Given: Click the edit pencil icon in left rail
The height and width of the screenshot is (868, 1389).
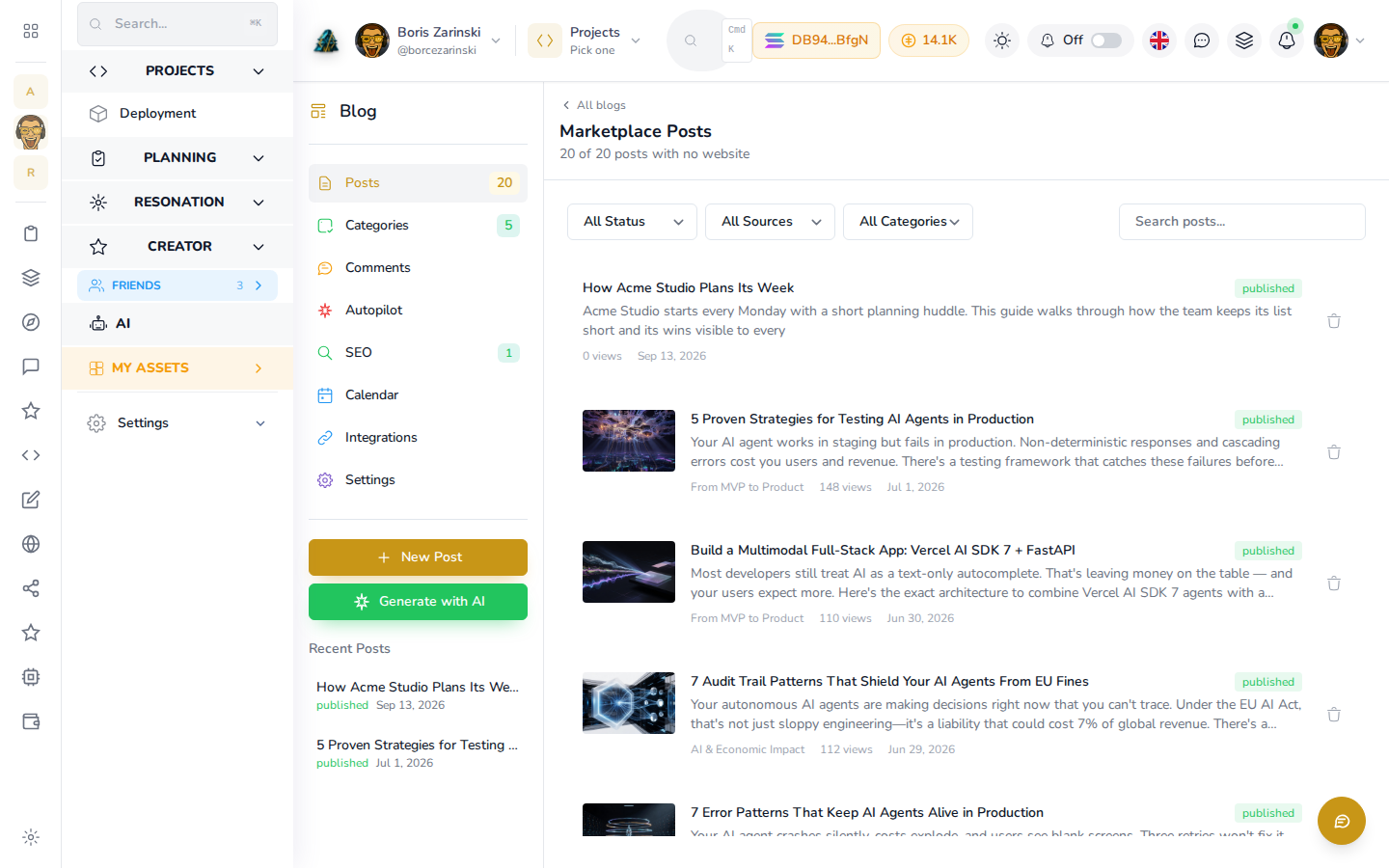Looking at the screenshot, I should coord(31,500).
